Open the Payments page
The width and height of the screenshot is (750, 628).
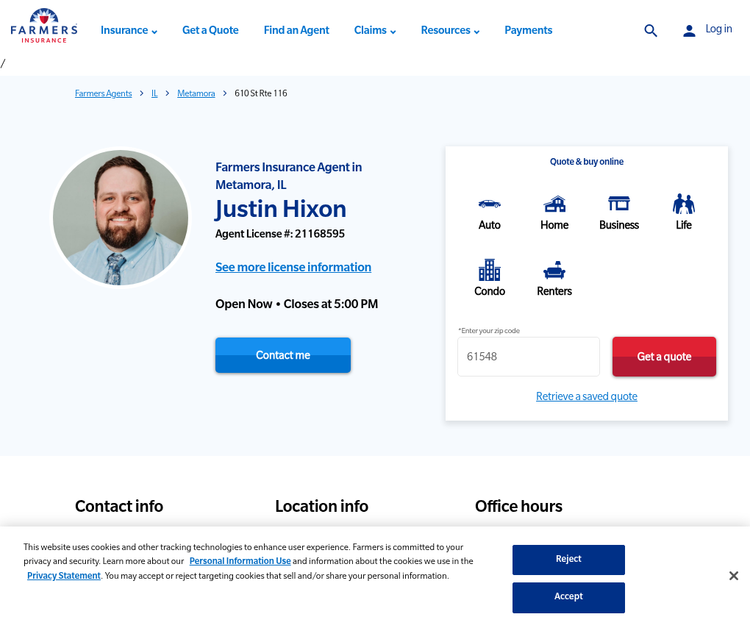(528, 31)
